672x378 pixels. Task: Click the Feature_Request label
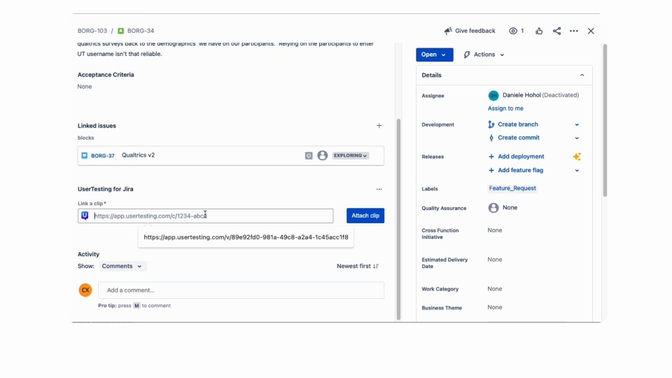512,188
